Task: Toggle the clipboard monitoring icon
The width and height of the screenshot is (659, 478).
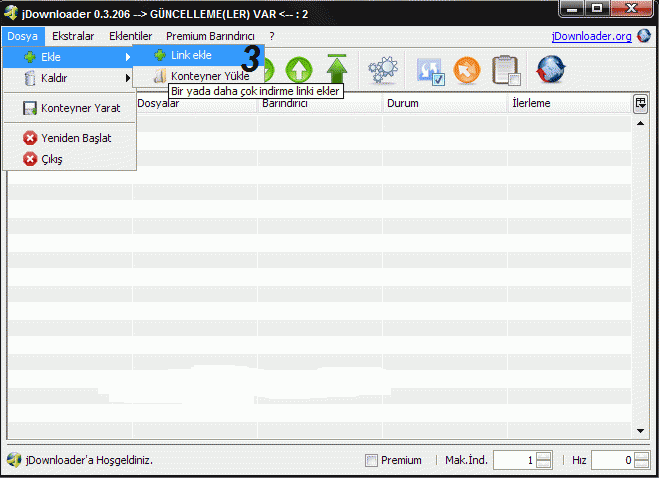Action: (507, 69)
